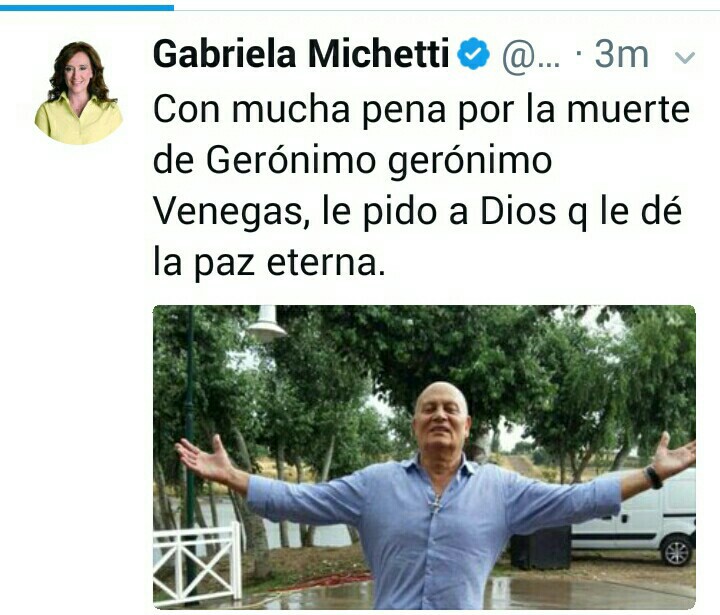Click tweet text "la paz eterna."
Screen dimensions: 720x615
pos(269,264)
